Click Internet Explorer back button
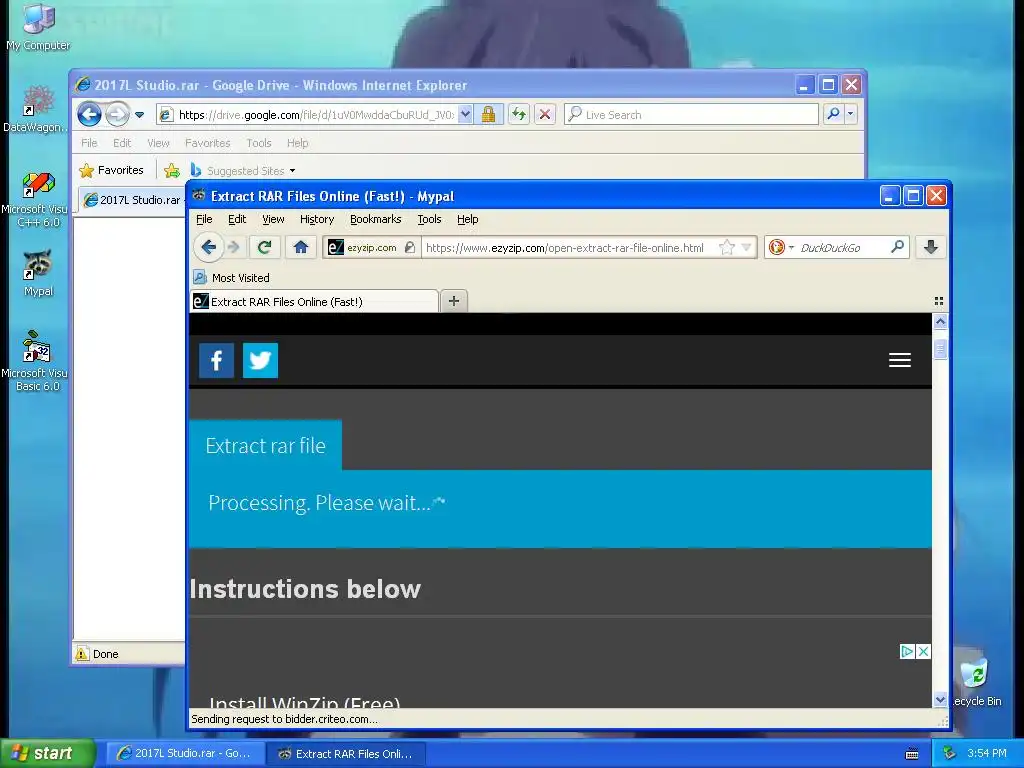The image size is (1024, 768). (89, 115)
